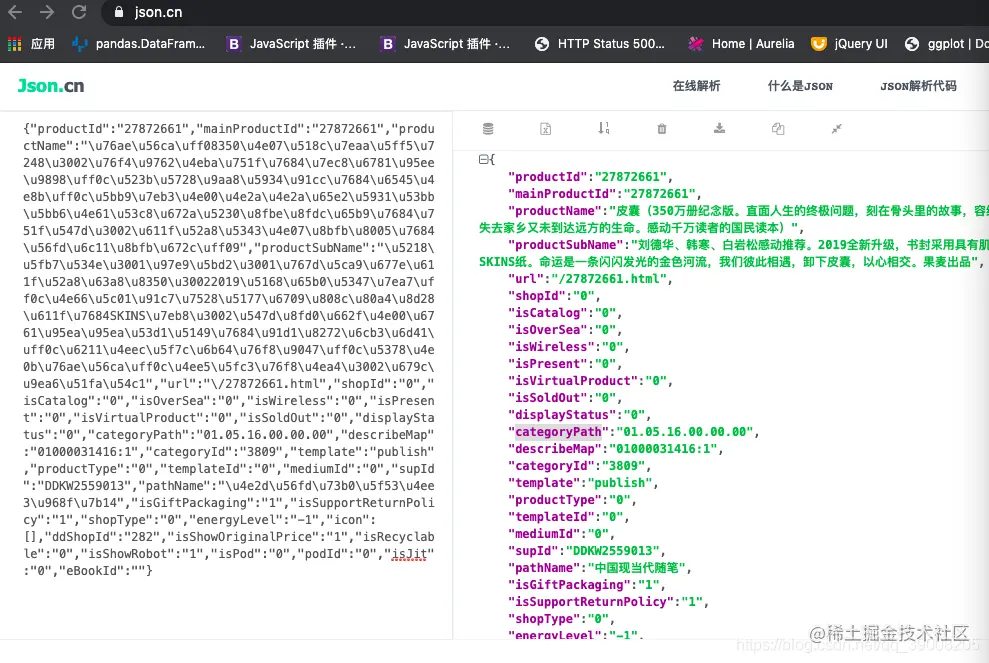Click the "isGiftPackaging" key in parsed output
Image resolution: width=989 pixels, height=663 pixels.
coord(569,585)
